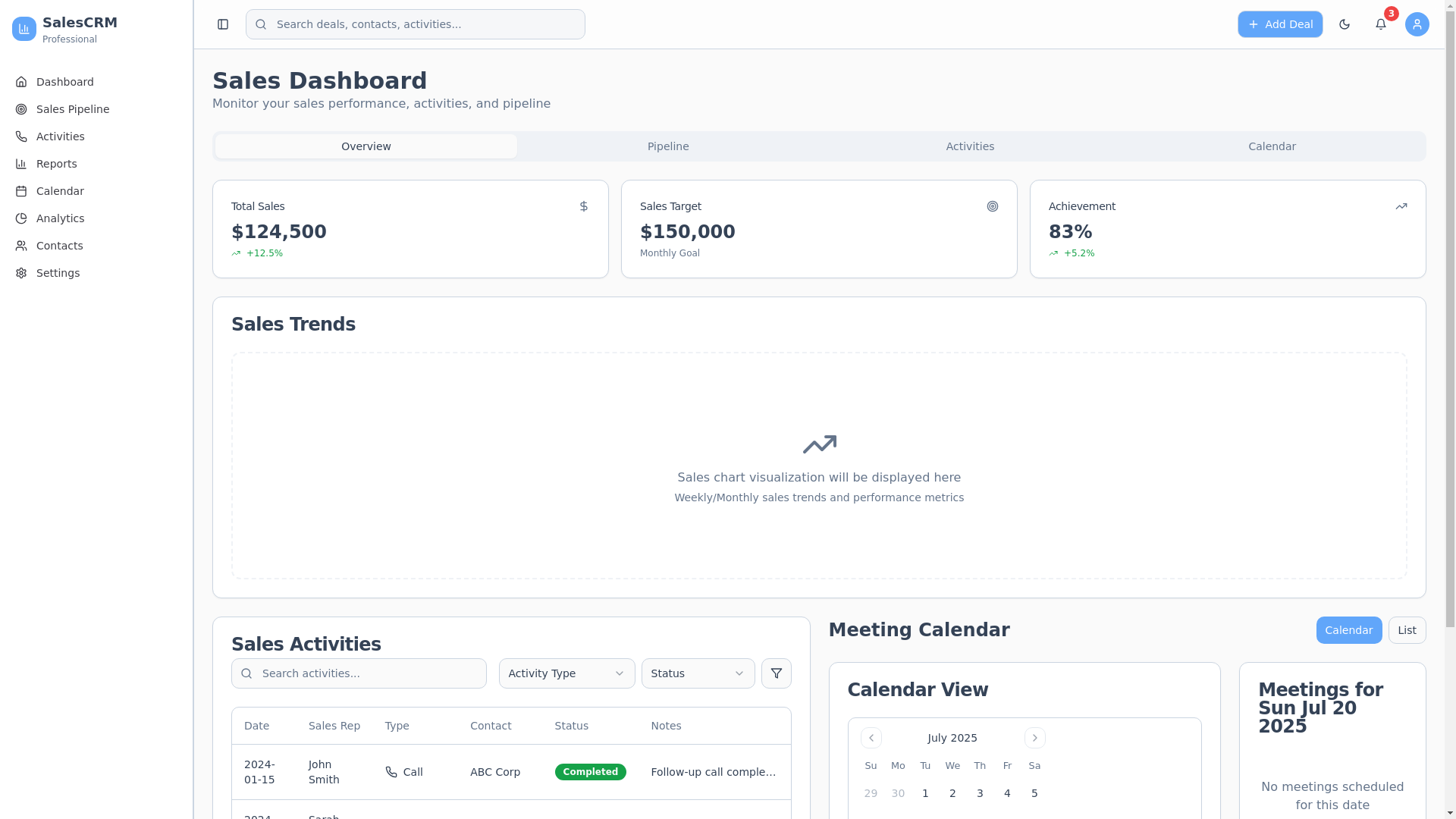1456x819 pixels.
Task: Click the phone icon in the Call row
Action: pyautogui.click(x=391, y=772)
